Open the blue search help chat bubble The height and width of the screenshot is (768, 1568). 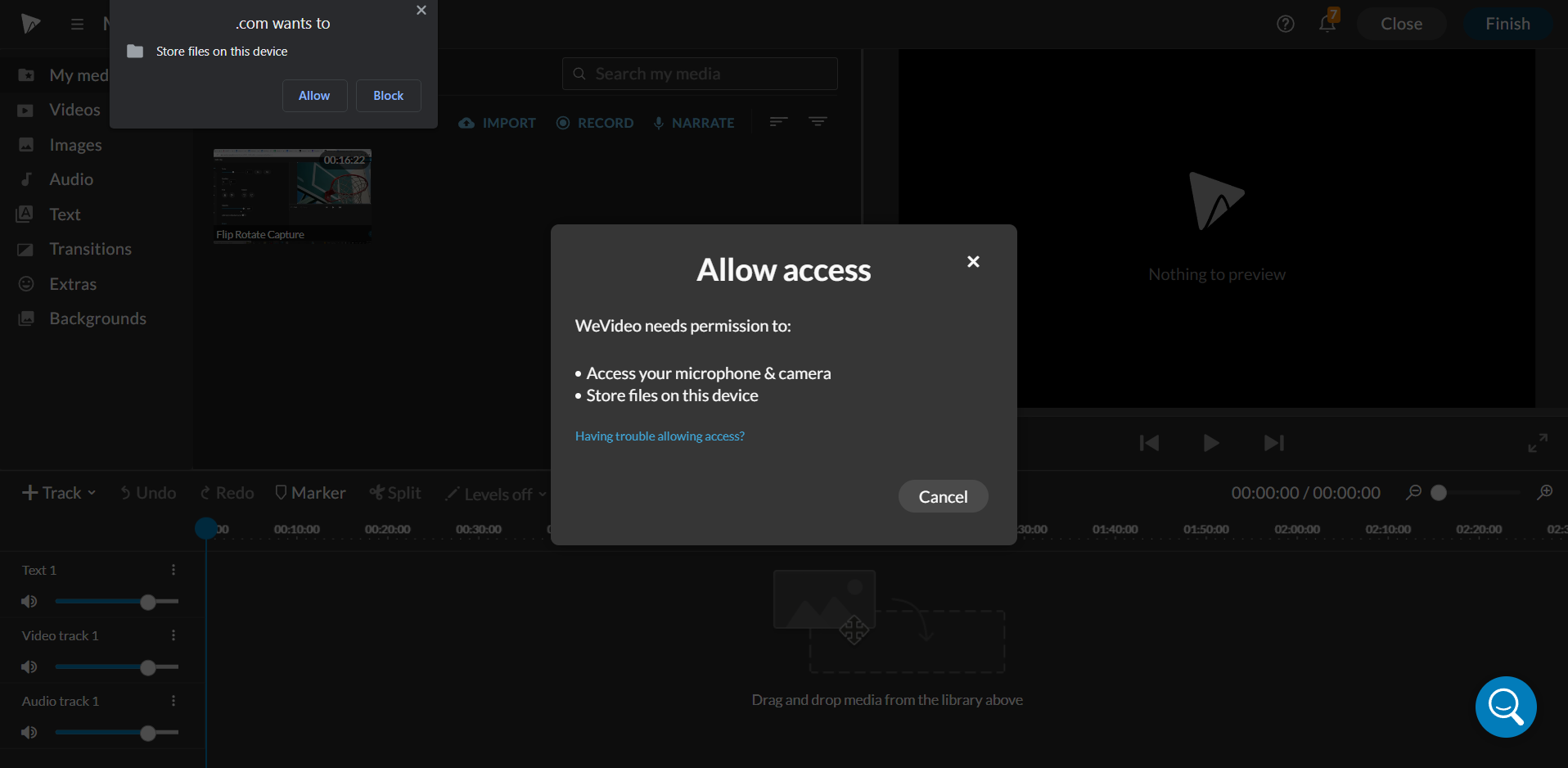[x=1506, y=707]
